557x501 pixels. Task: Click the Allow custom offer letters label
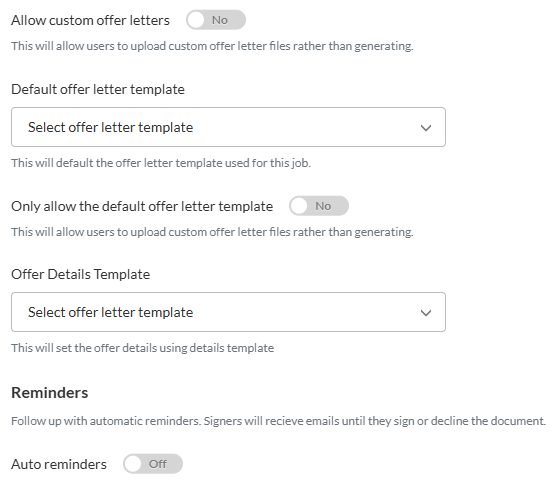point(90,21)
